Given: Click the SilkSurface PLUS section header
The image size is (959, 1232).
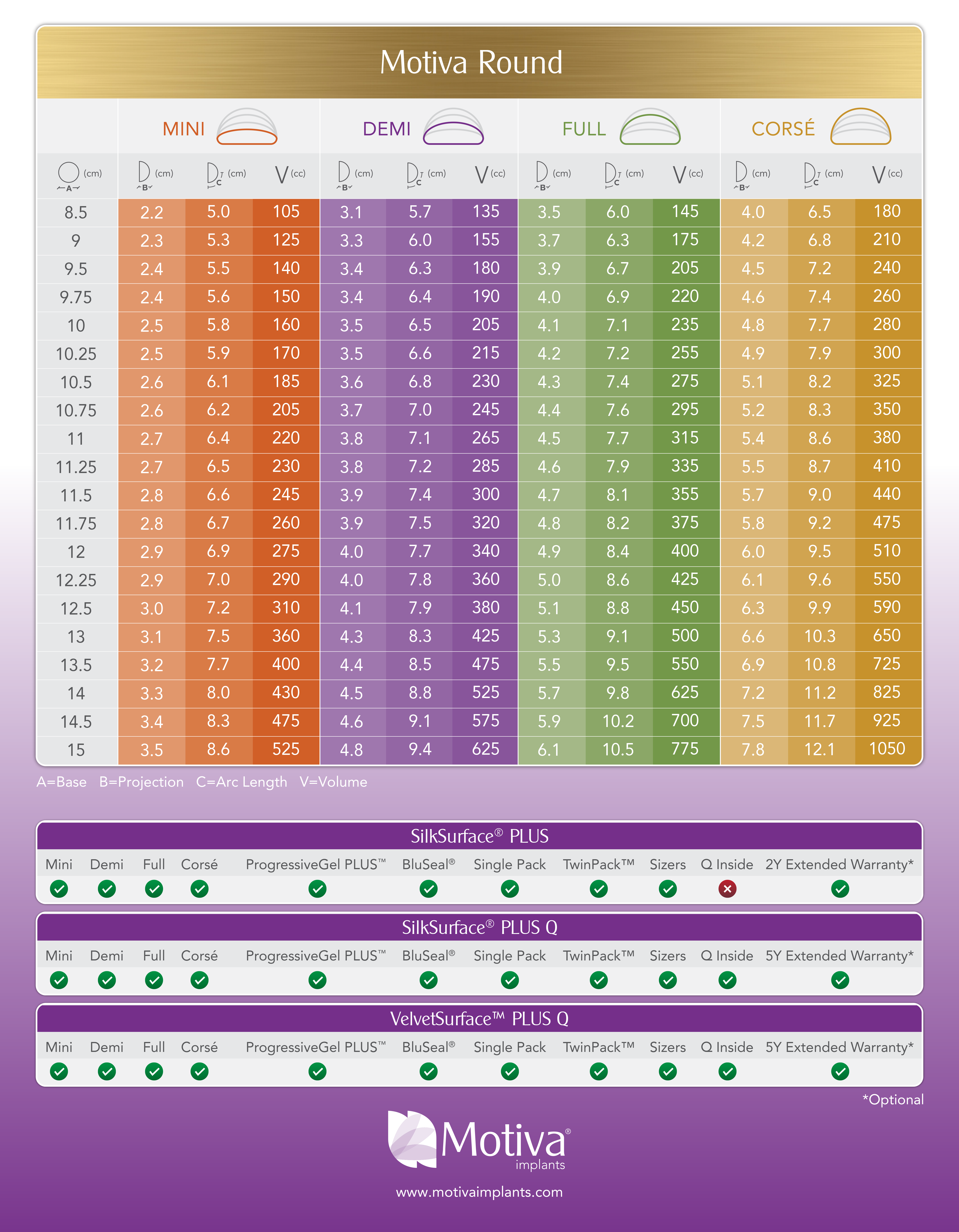Looking at the screenshot, I should coord(480,836).
